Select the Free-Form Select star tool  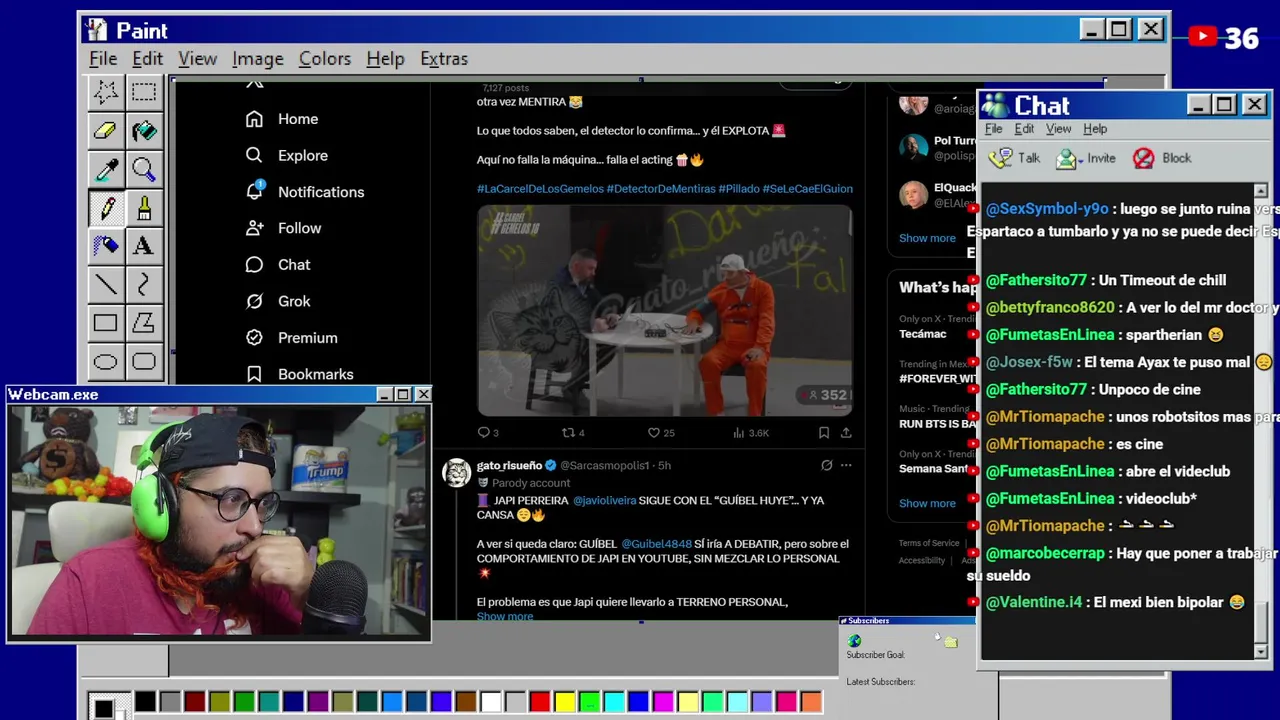click(x=105, y=92)
